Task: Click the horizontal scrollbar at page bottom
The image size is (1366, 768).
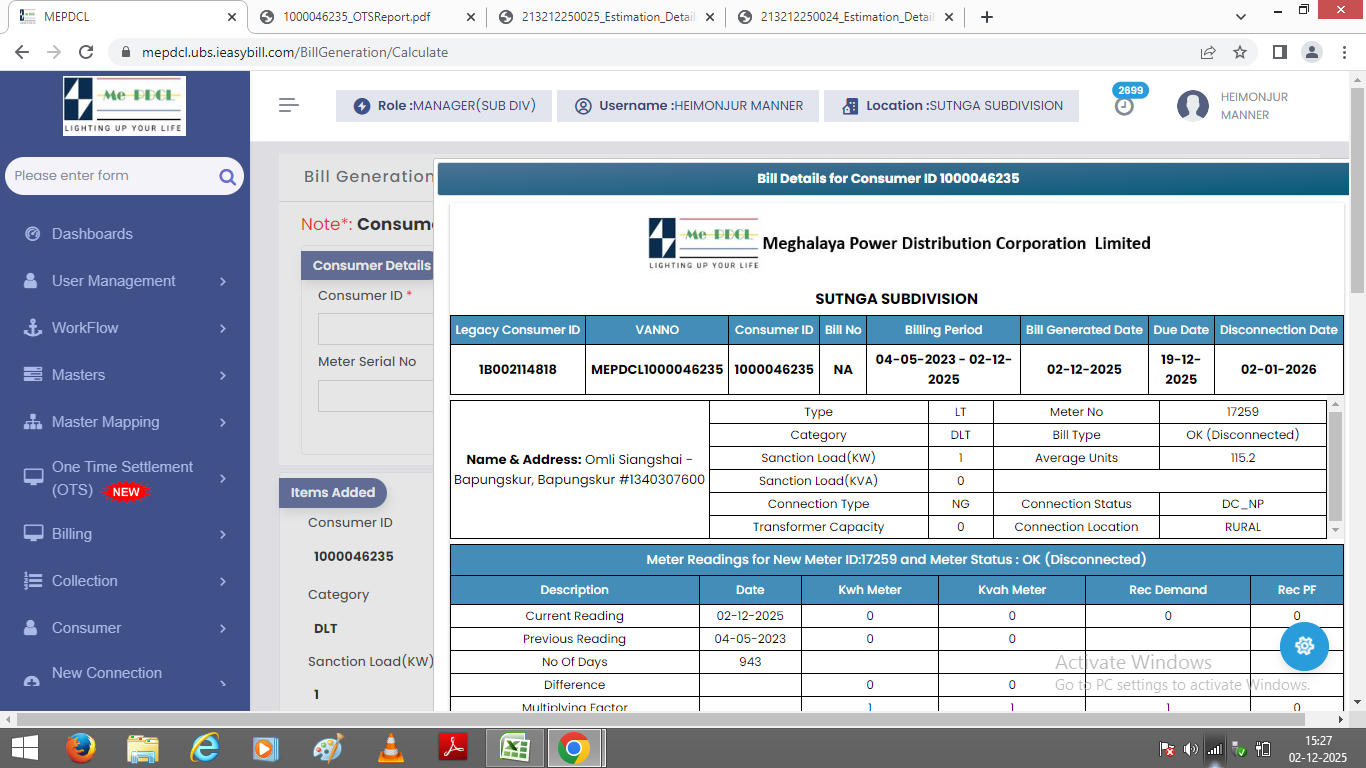Action: coord(680,719)
